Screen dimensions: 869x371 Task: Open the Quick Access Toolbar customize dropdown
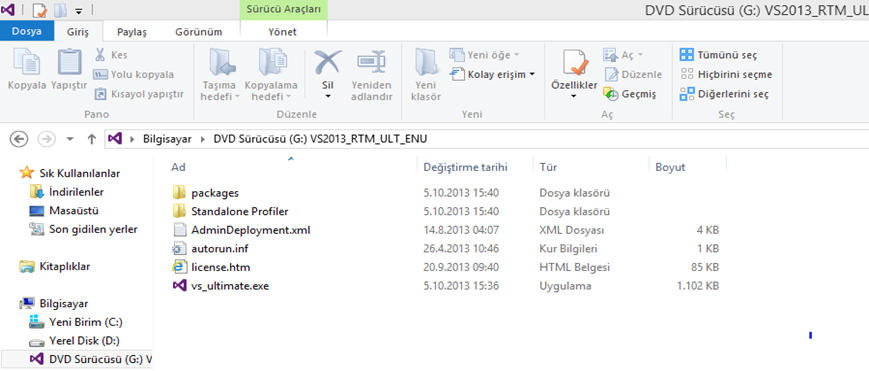(79, 11)
